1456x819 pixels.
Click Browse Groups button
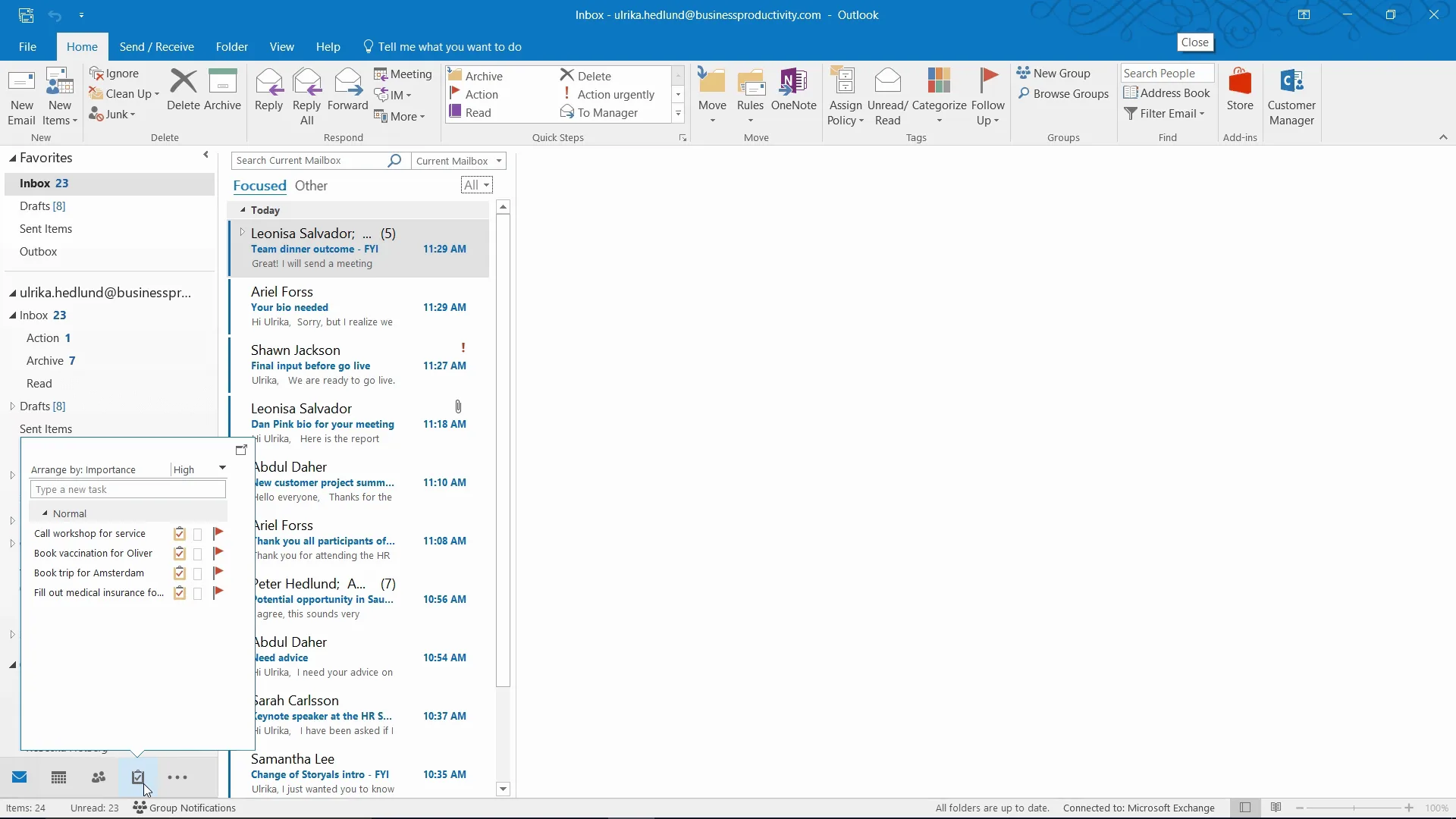tap(1063, 94)
